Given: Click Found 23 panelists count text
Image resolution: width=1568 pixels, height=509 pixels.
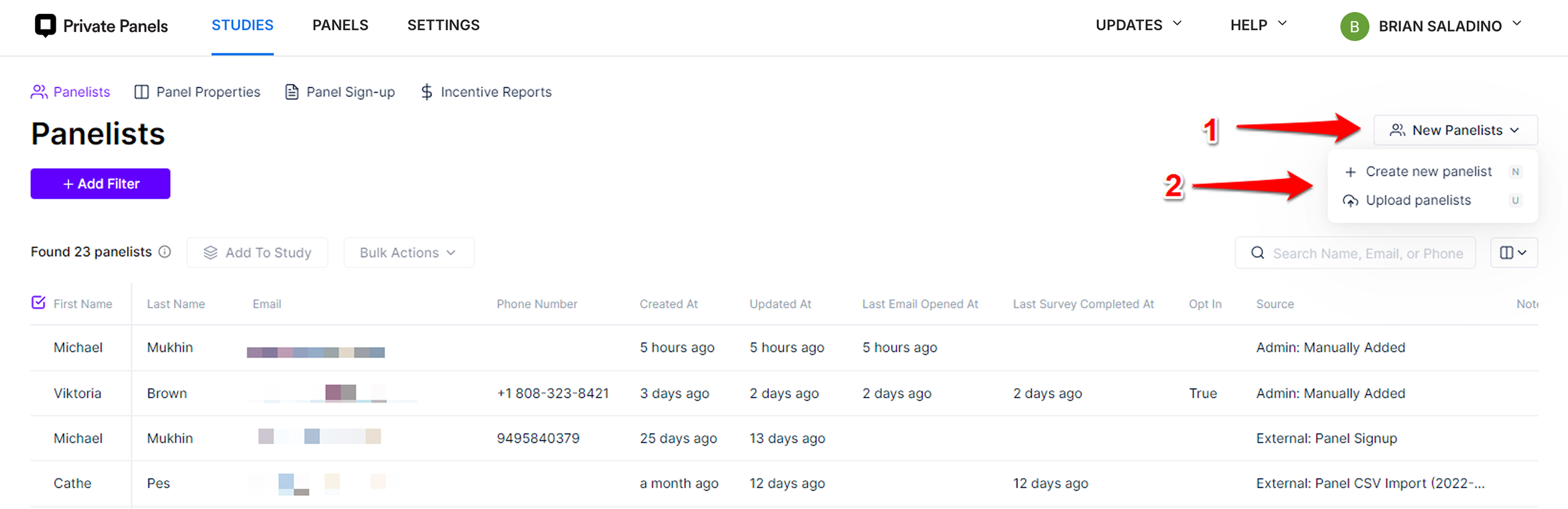Looking at the screenshot, I should (x=91, y=252).
